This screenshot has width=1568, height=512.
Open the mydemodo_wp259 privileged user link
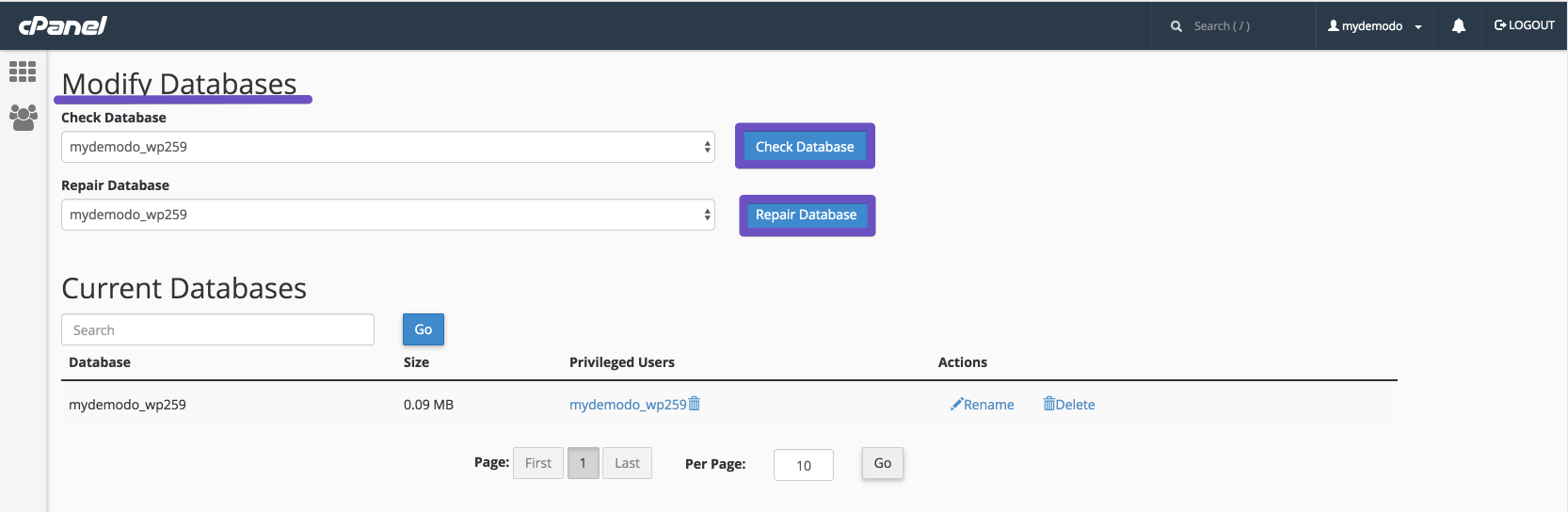[x=627, y=405]
